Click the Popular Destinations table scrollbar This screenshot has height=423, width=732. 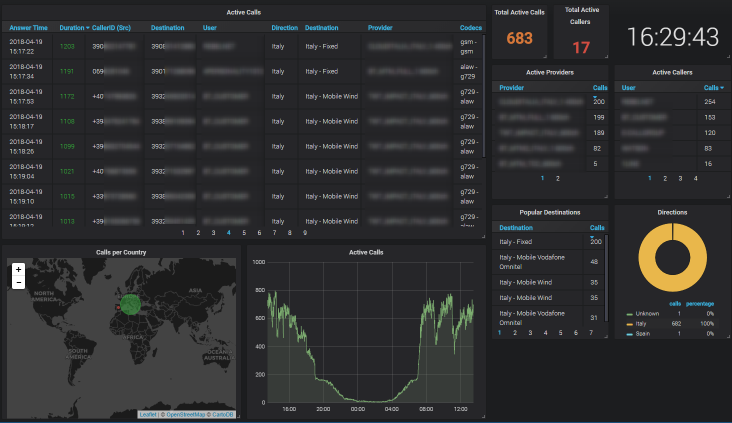(606, 278)
